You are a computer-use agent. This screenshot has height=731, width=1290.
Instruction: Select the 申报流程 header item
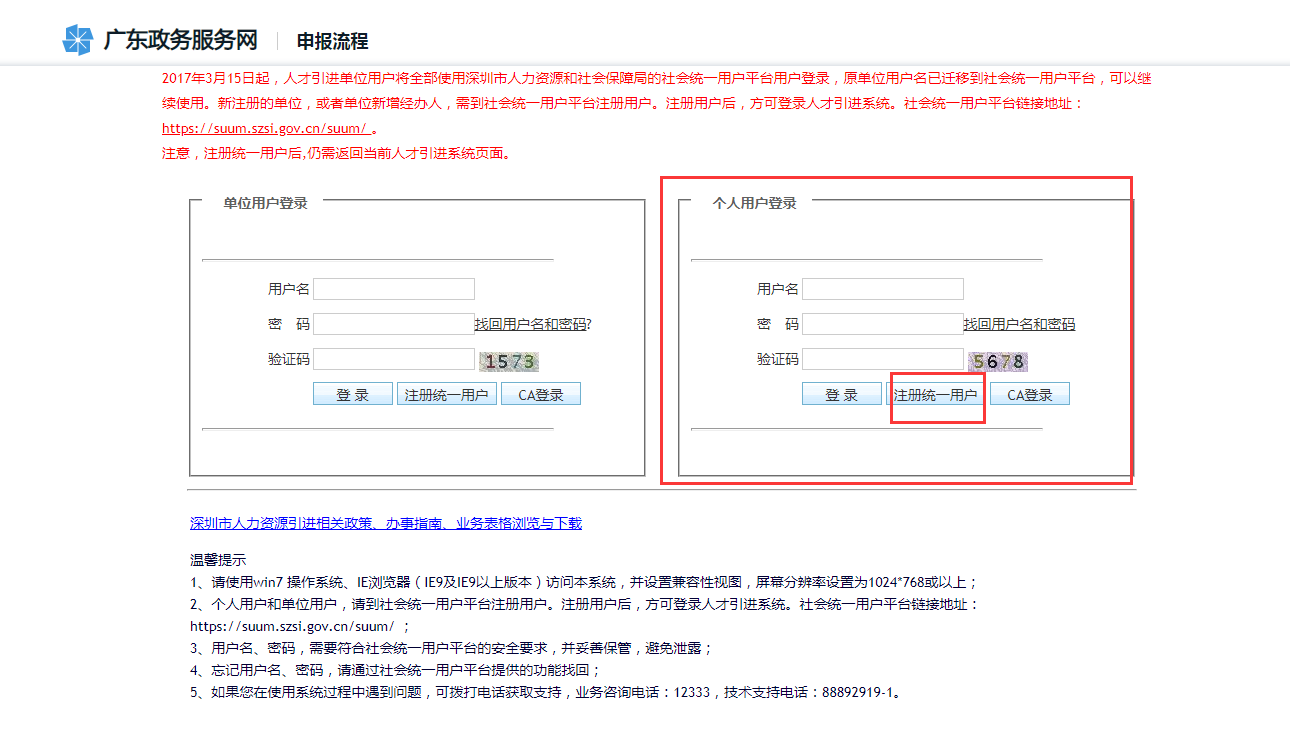tap(332, 41)
